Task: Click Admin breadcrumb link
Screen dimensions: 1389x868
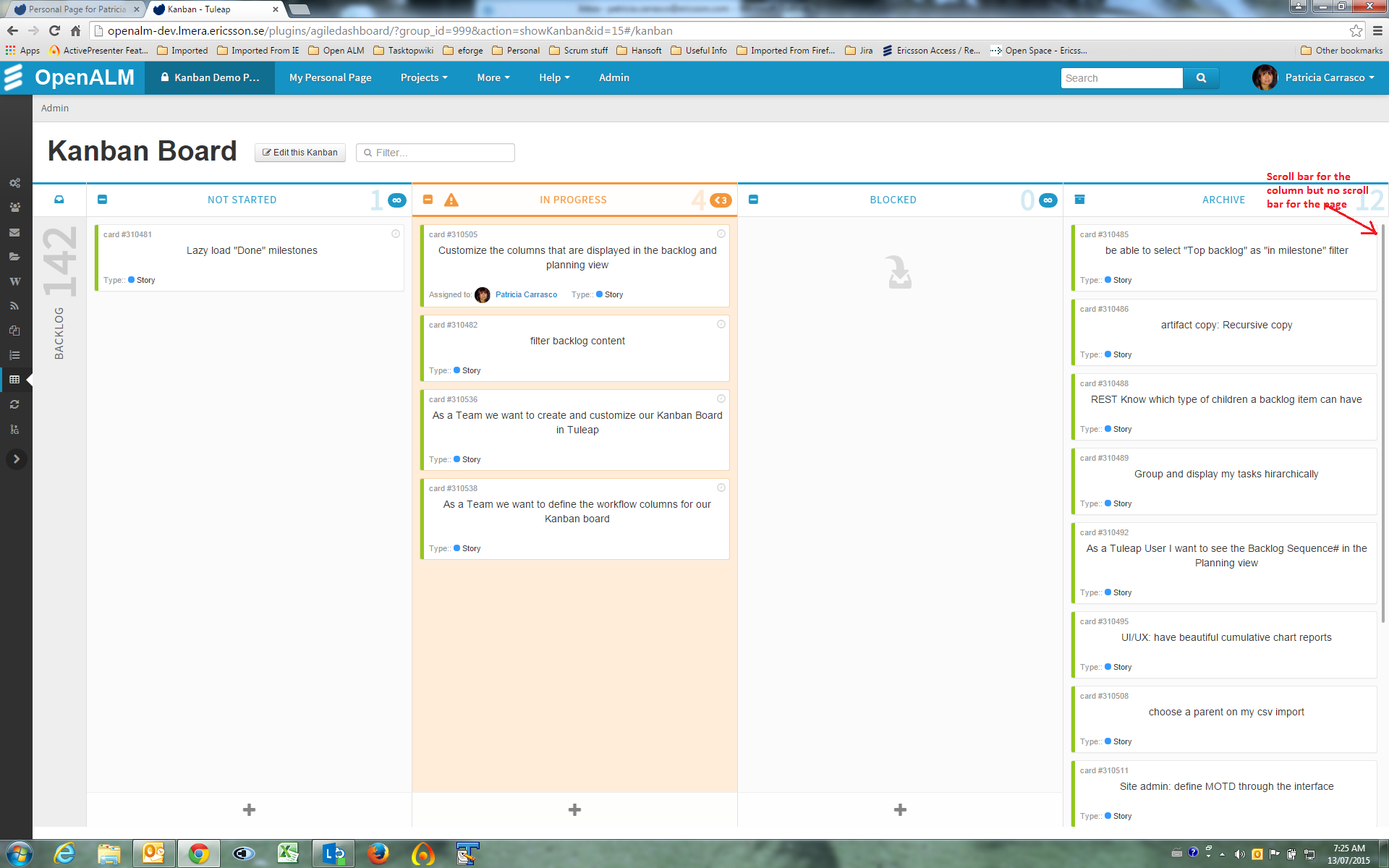Action: coord(55,108)
